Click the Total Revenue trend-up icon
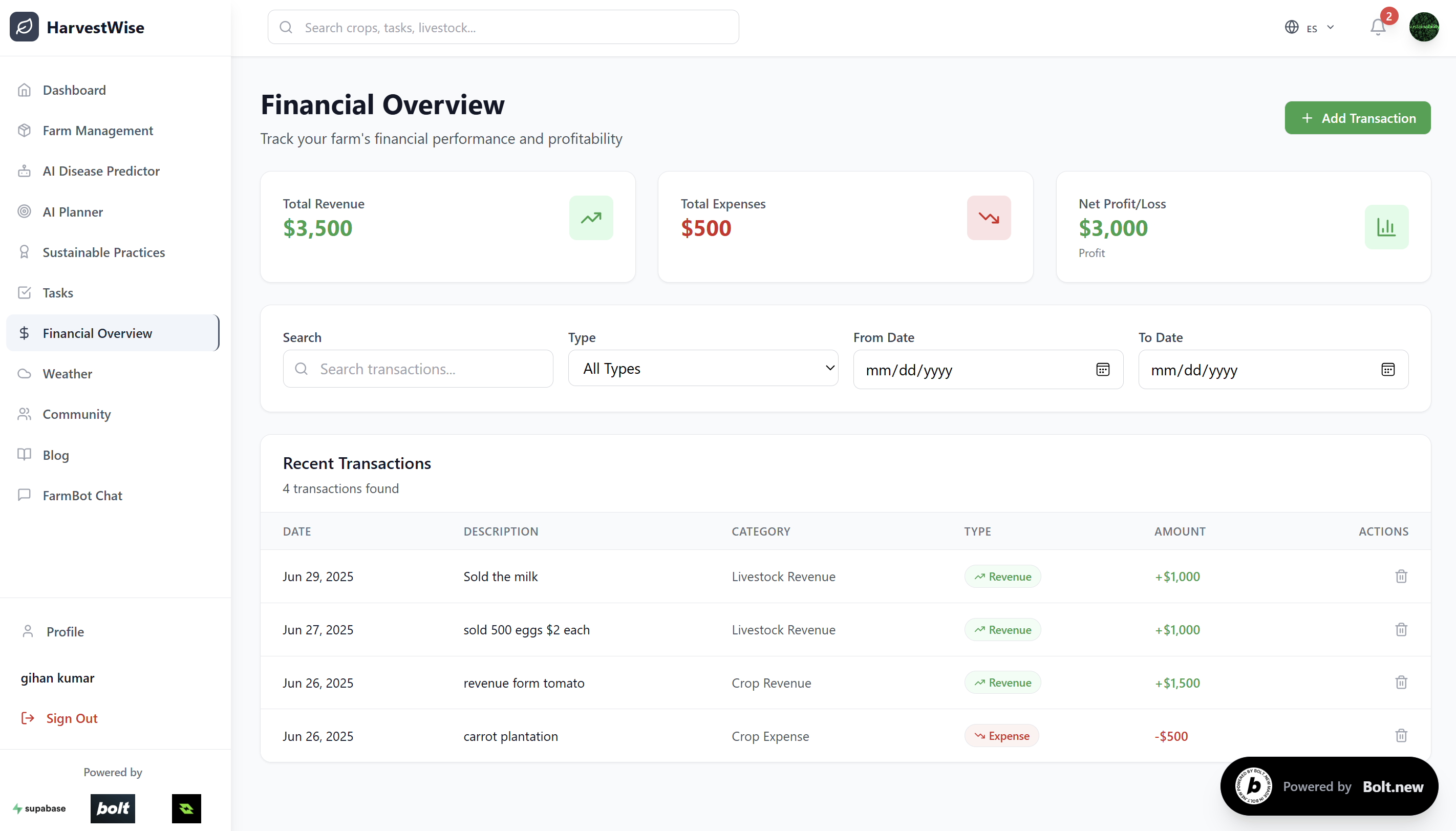Screen dimensions: 1456x831 click(591, 218)
